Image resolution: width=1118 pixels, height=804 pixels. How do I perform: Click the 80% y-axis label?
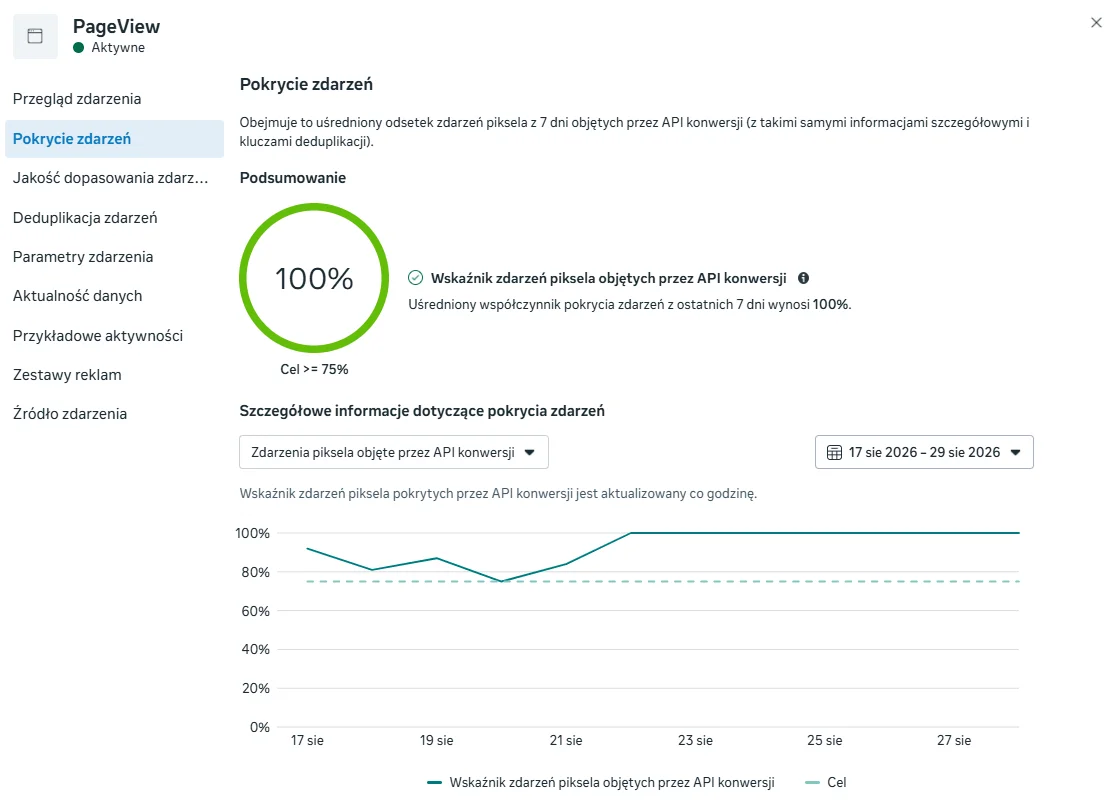[x=255, y=572]
